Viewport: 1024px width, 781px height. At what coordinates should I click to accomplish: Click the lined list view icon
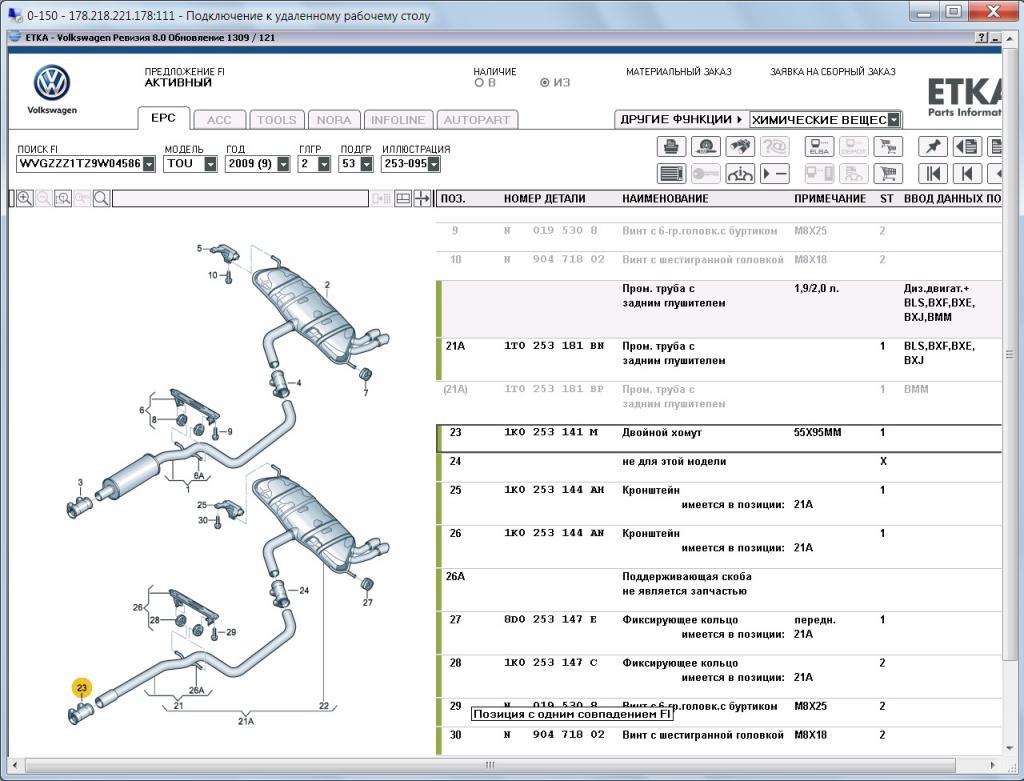click(x=671, y=174)
